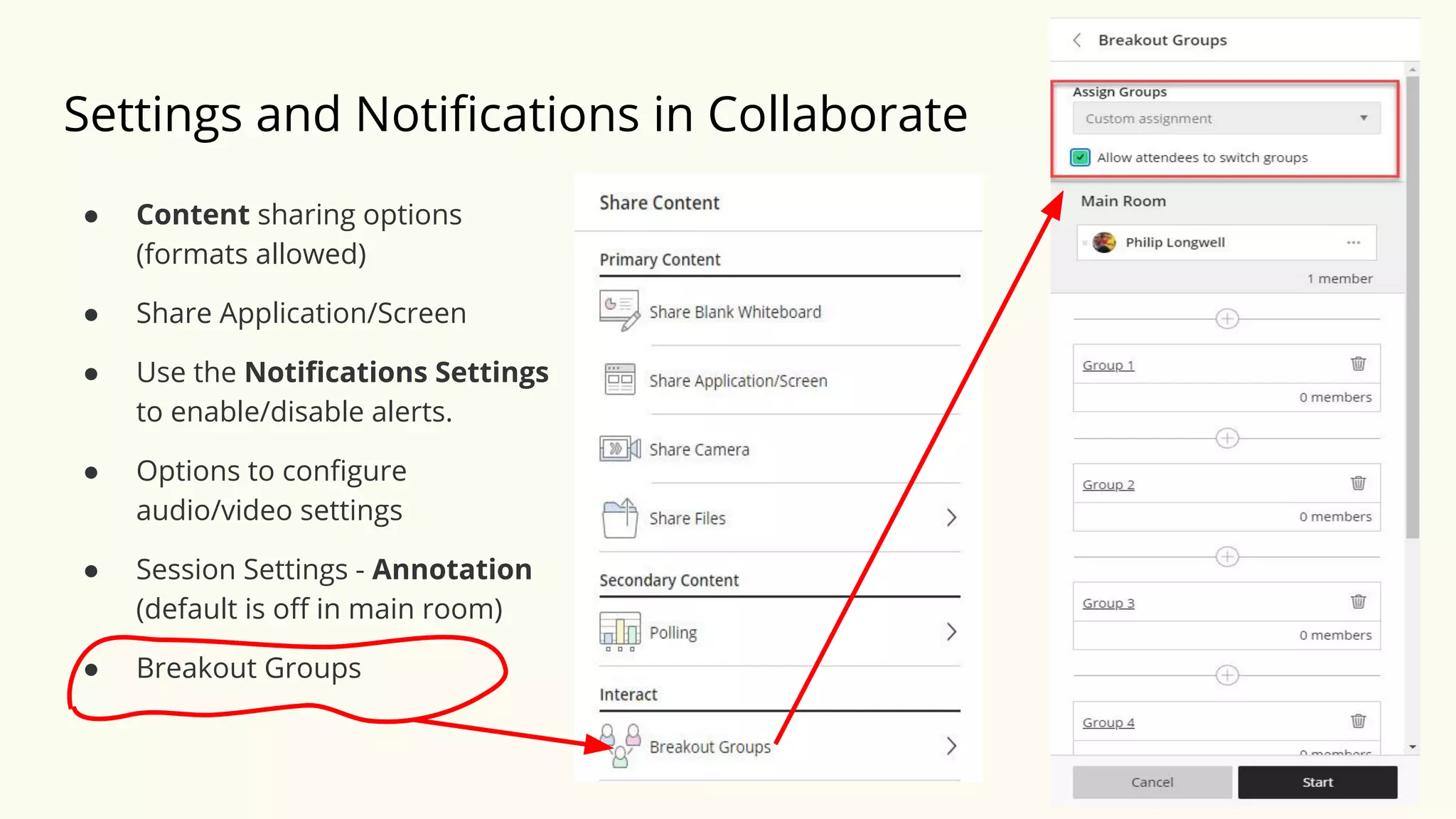Click the Share Files folder icon
Viewport: 1456px width, 819px height.
point(620,518)
